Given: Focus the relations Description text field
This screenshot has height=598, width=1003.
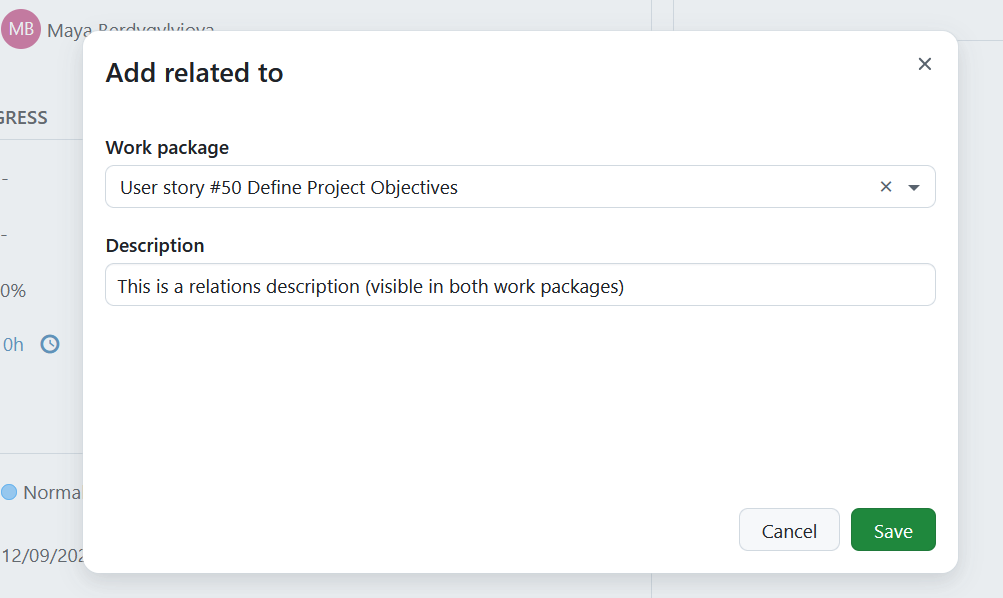Looking at the screenshot, I should pyautogui.click(x=520, y=285).
